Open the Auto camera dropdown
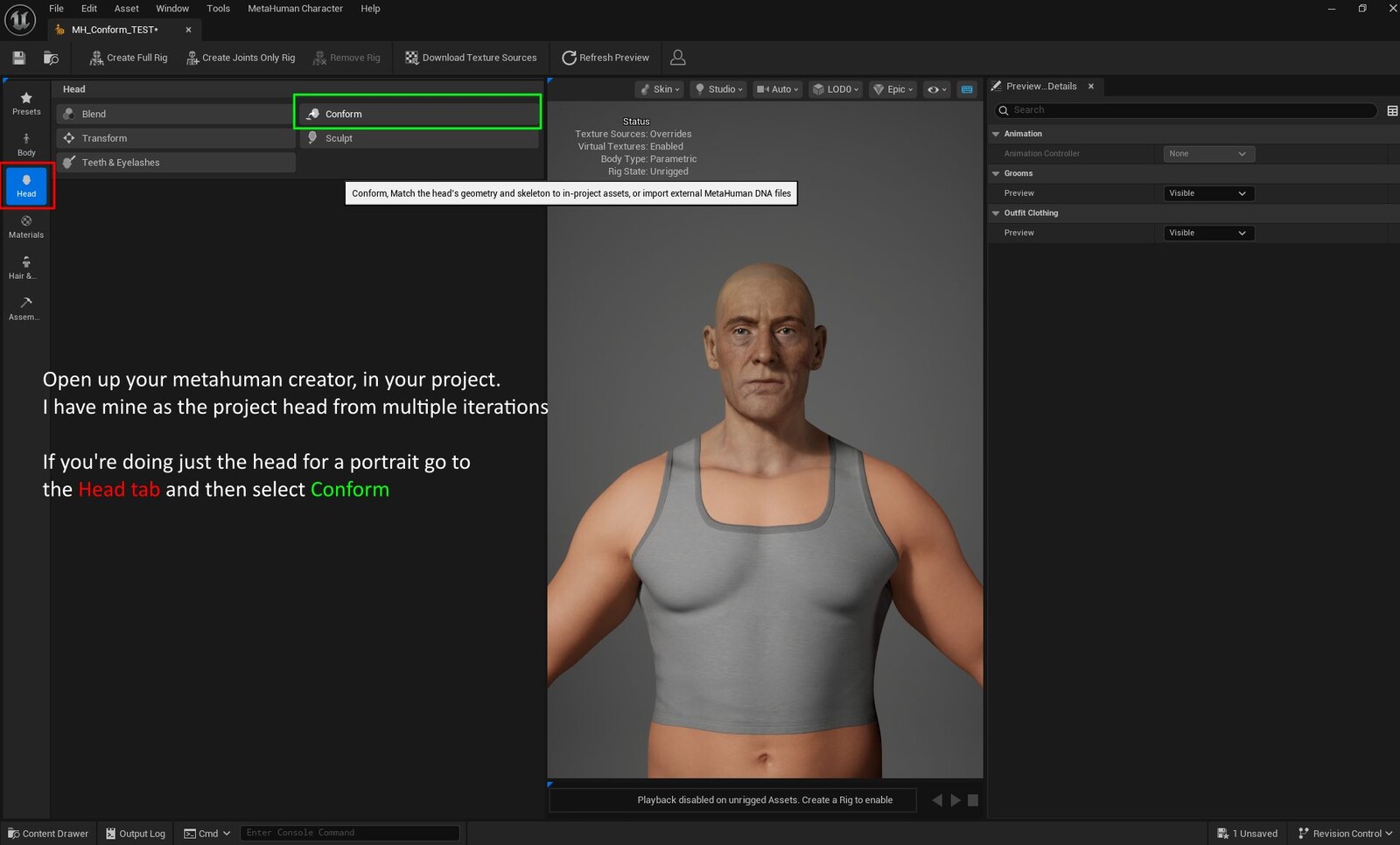The image size is (1400, 845). click(777, 89)
